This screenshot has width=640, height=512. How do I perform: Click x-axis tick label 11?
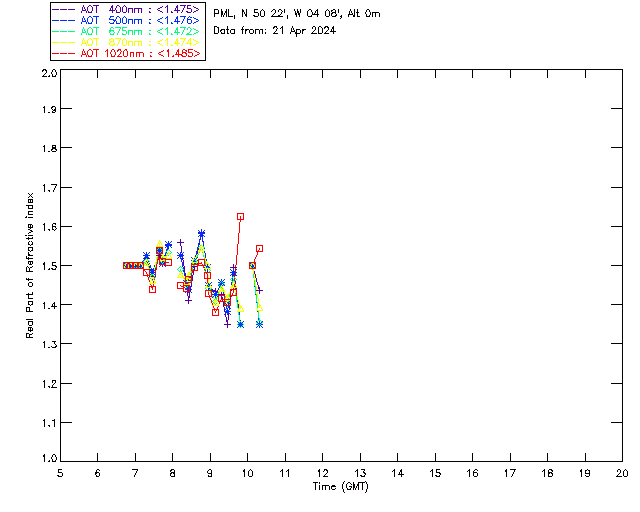pyautogui.click(x=285, y=473)
